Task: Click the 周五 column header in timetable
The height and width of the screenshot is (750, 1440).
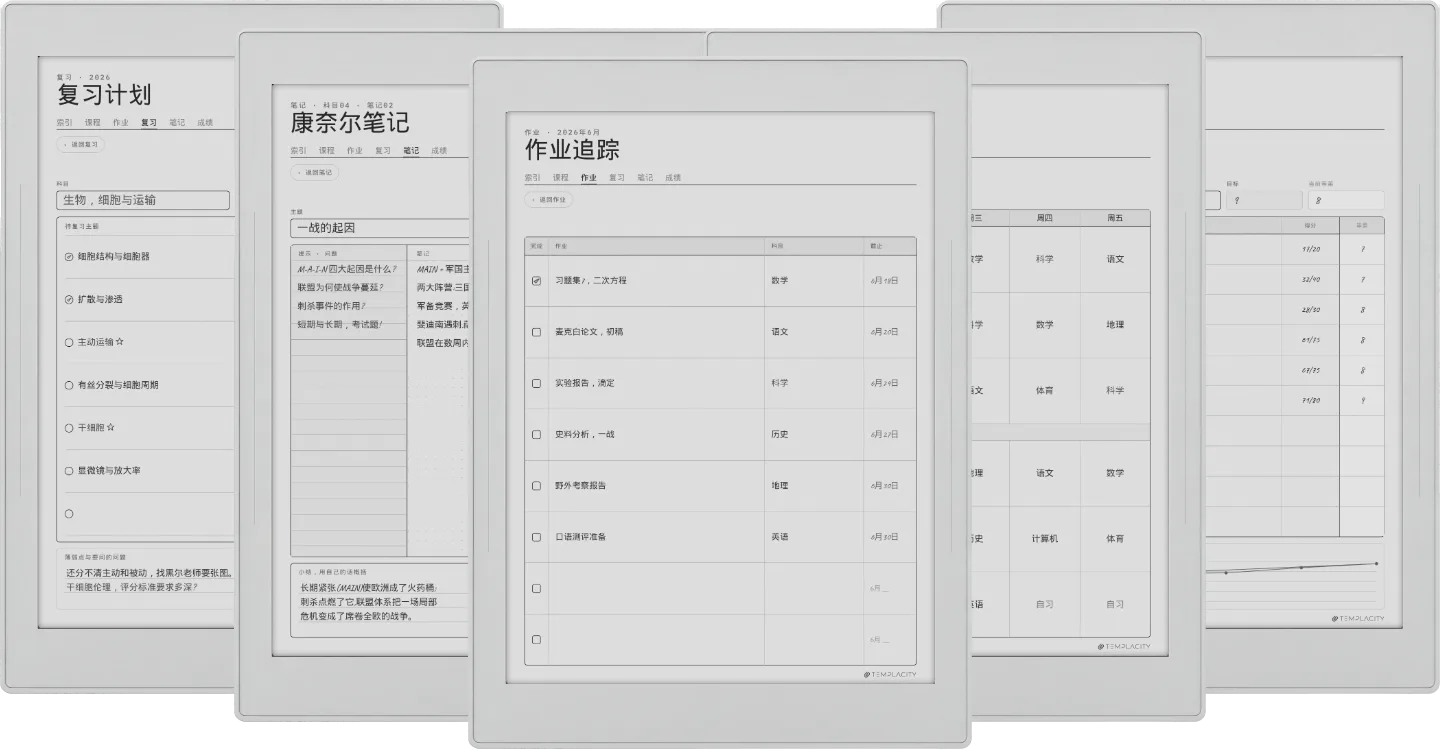Action: pyautogui.click(x=1115, y=218)
